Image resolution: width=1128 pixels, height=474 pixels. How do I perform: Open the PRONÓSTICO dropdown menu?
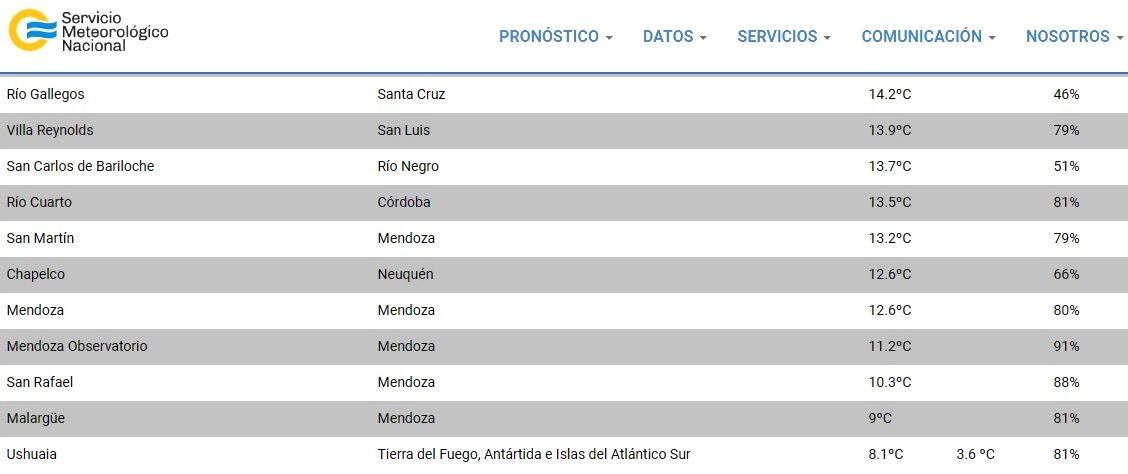[x=555, y=37]
